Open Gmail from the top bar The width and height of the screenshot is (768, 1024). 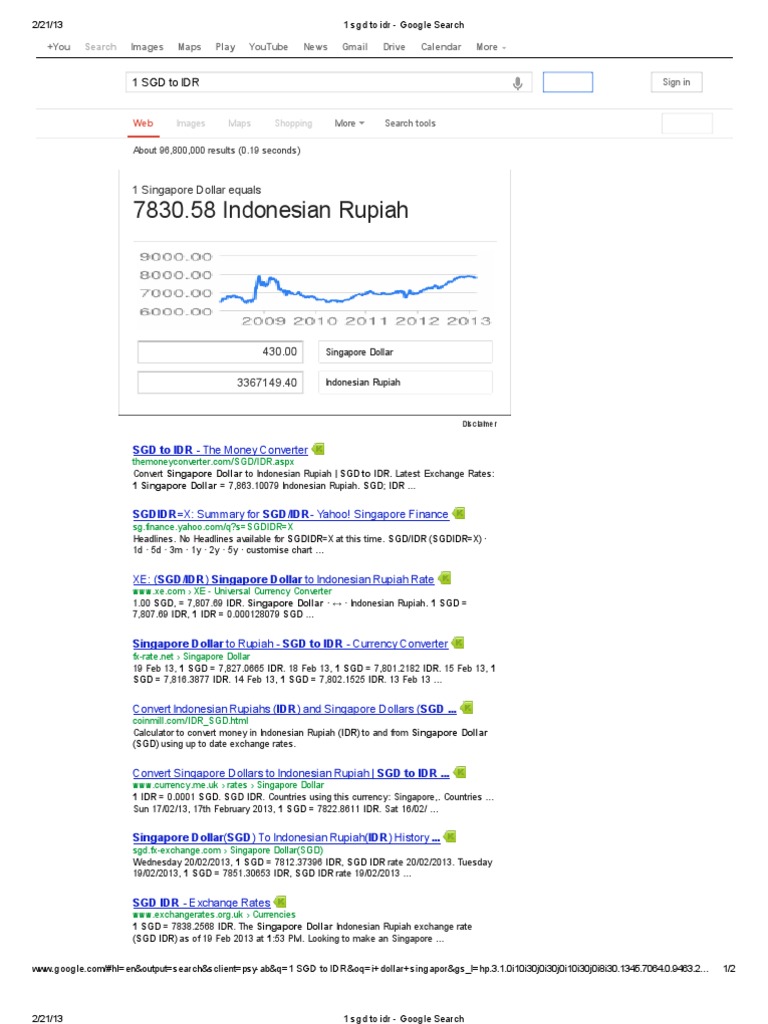click(x=355, y=47)
